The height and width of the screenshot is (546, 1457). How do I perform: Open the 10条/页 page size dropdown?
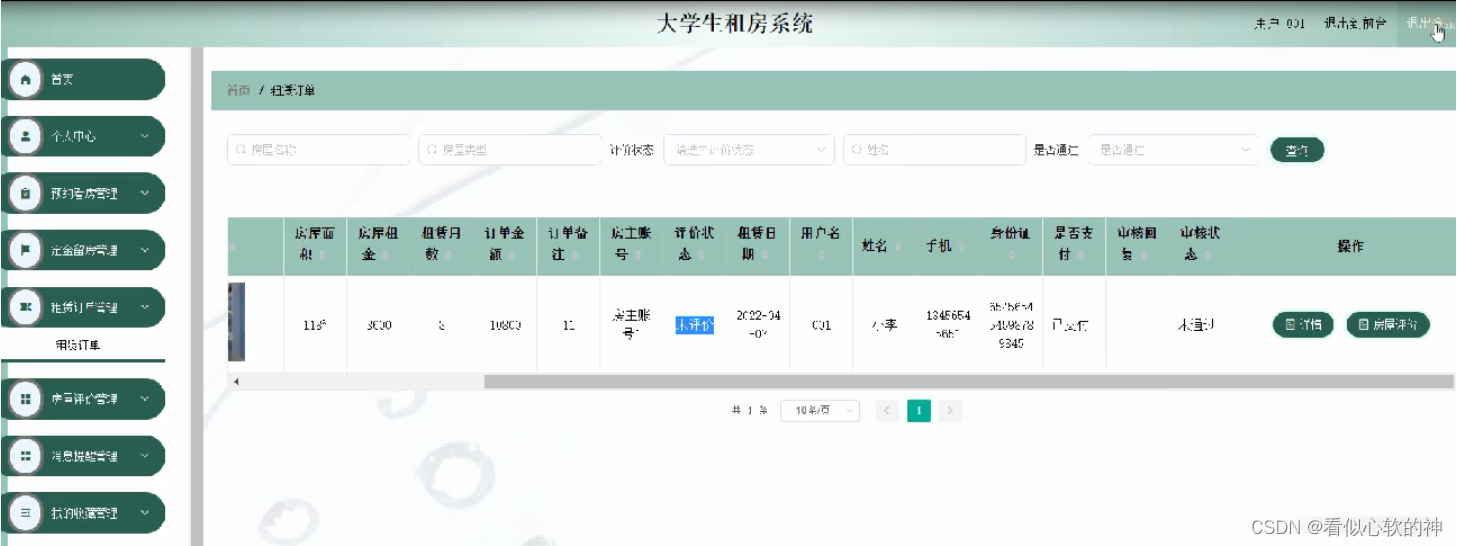coord(820,410)
